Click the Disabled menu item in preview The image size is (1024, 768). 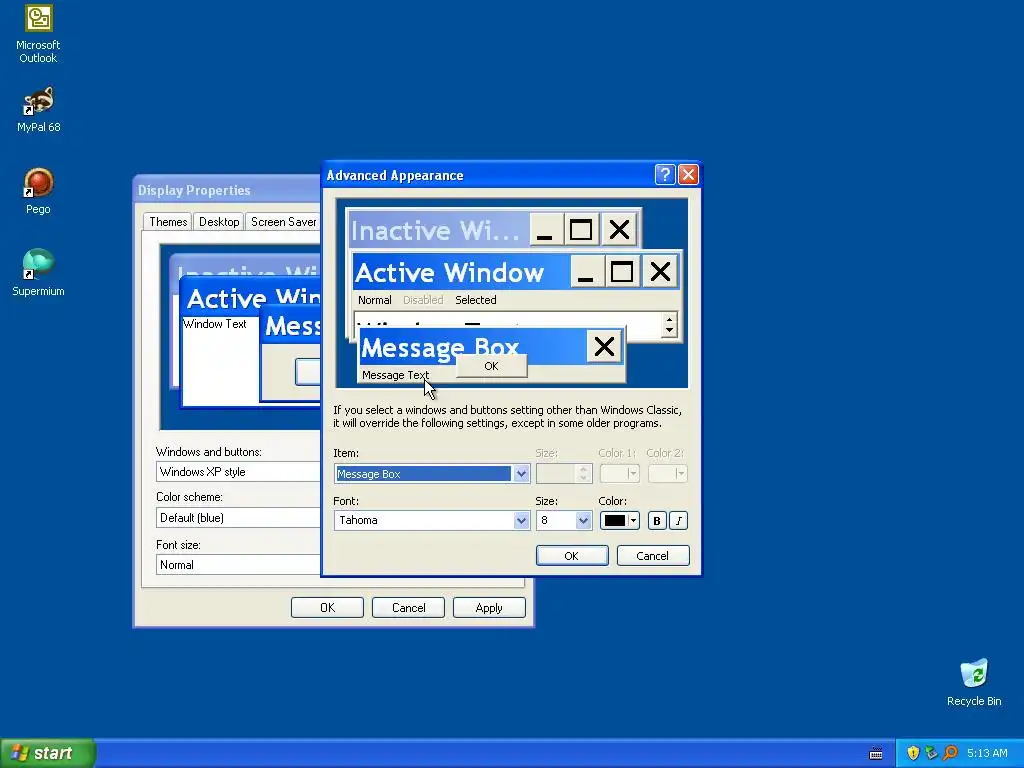click(x=423, y=300)
